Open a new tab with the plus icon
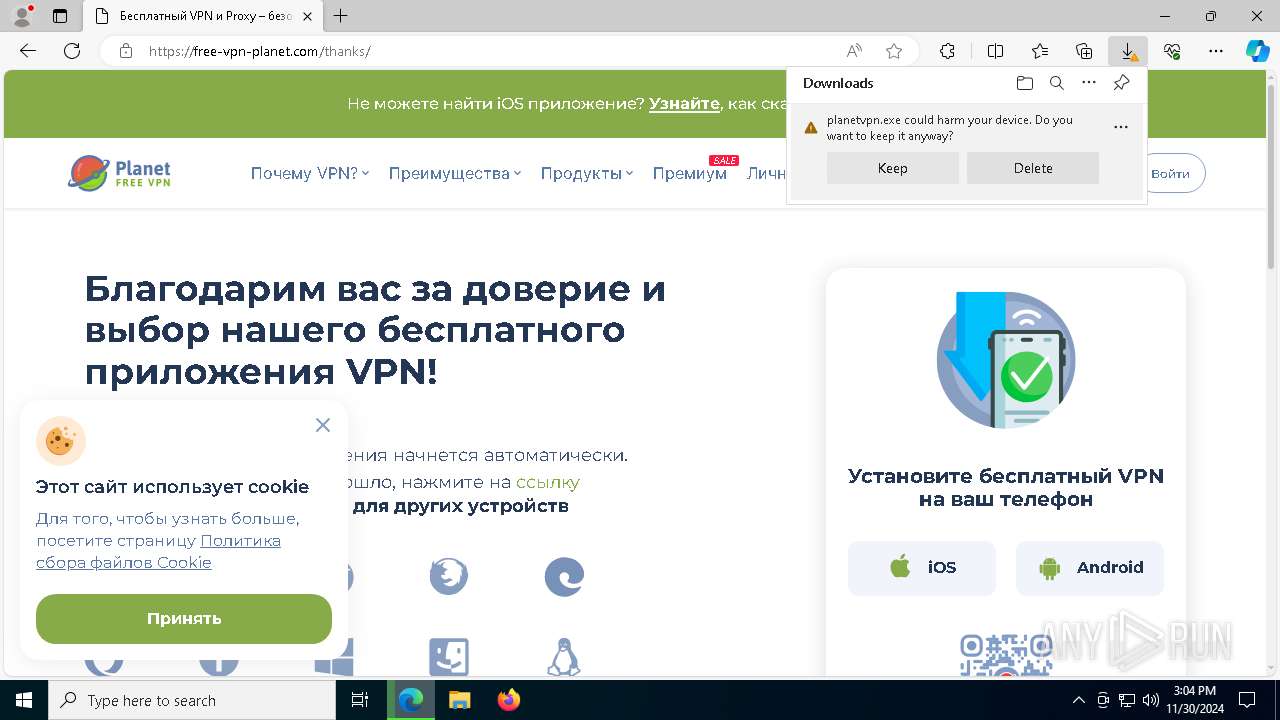 (341, 16)
